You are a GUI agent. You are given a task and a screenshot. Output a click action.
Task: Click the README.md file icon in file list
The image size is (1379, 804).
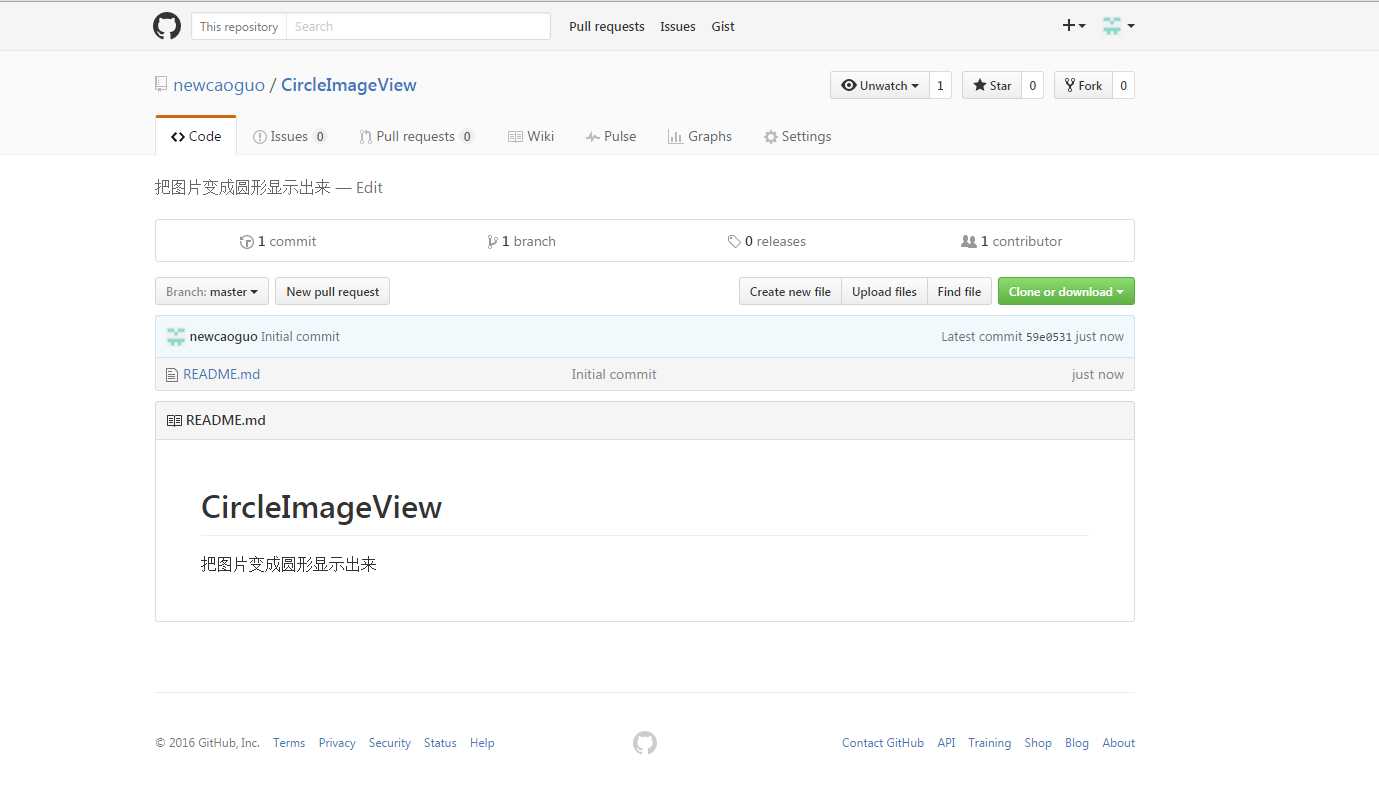pos(172,375)
